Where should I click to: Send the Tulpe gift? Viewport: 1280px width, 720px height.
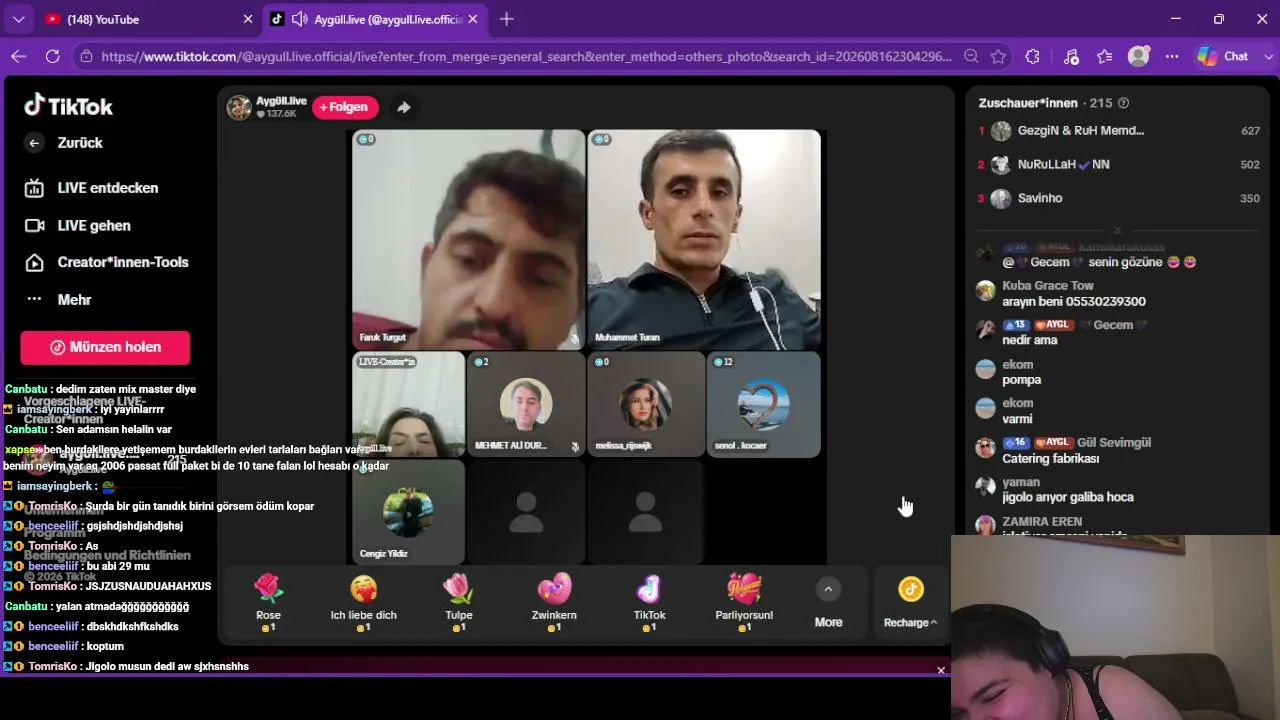point(458,602)
